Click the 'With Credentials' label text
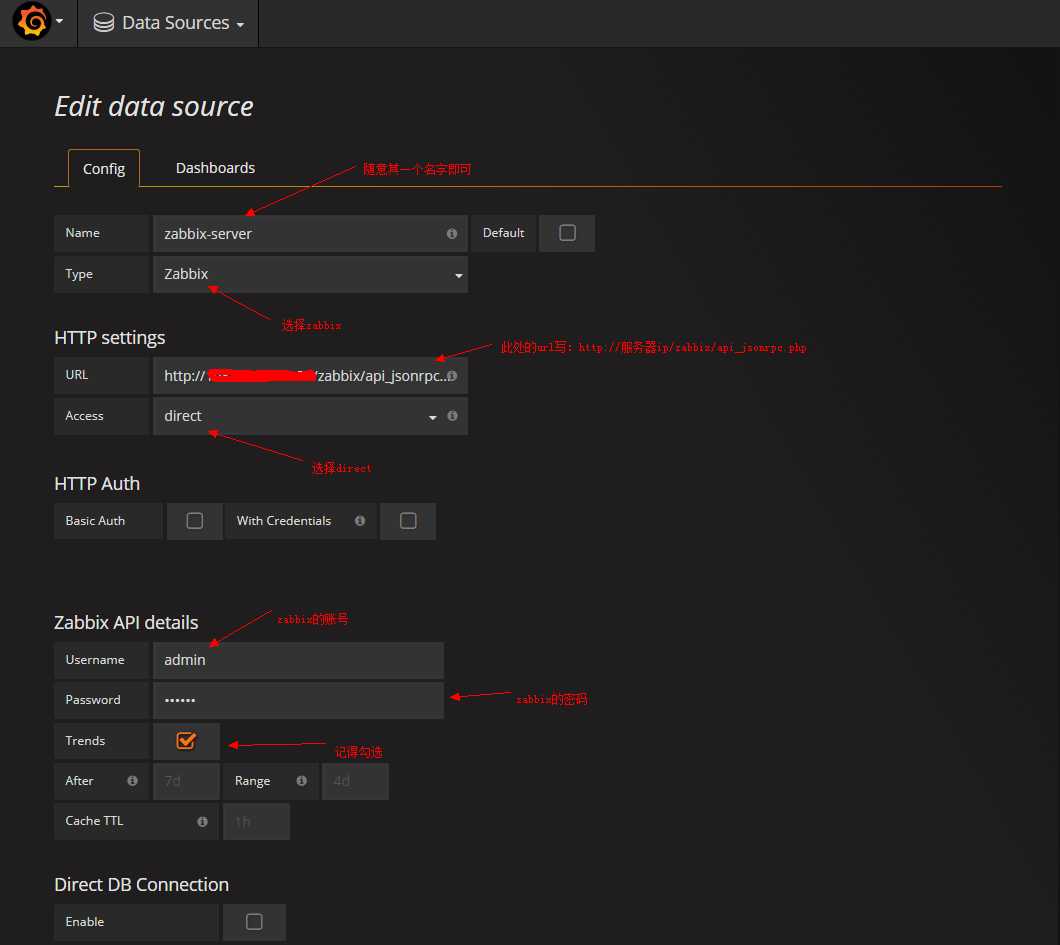Viewport: 1060px width, 945px height. [x=283, y=520]
